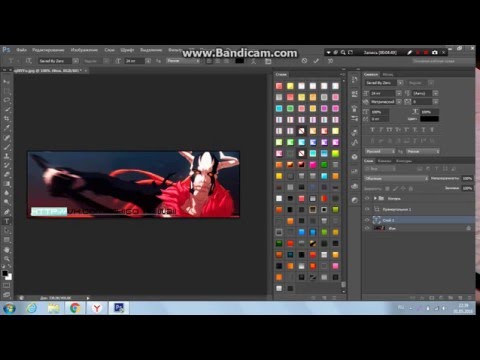Select the Clone Stamp tool
480x360 pixels.
coord(7,156)
